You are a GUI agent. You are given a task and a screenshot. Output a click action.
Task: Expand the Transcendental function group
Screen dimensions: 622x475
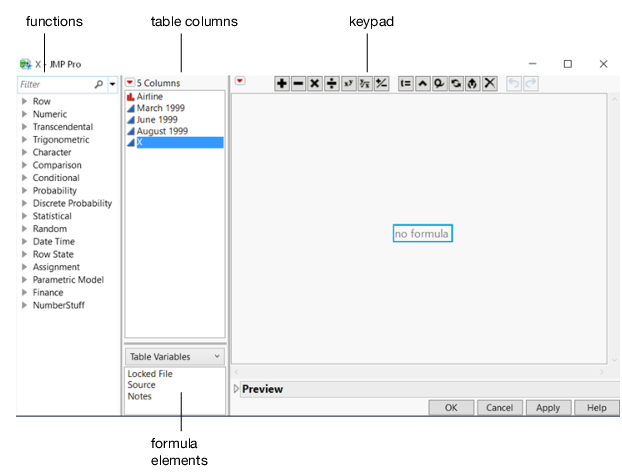pyautogui.click(x=24, y=127)
